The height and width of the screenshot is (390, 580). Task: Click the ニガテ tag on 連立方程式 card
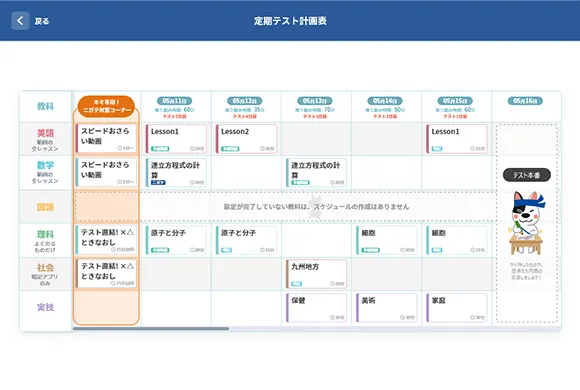coord(158,182)
